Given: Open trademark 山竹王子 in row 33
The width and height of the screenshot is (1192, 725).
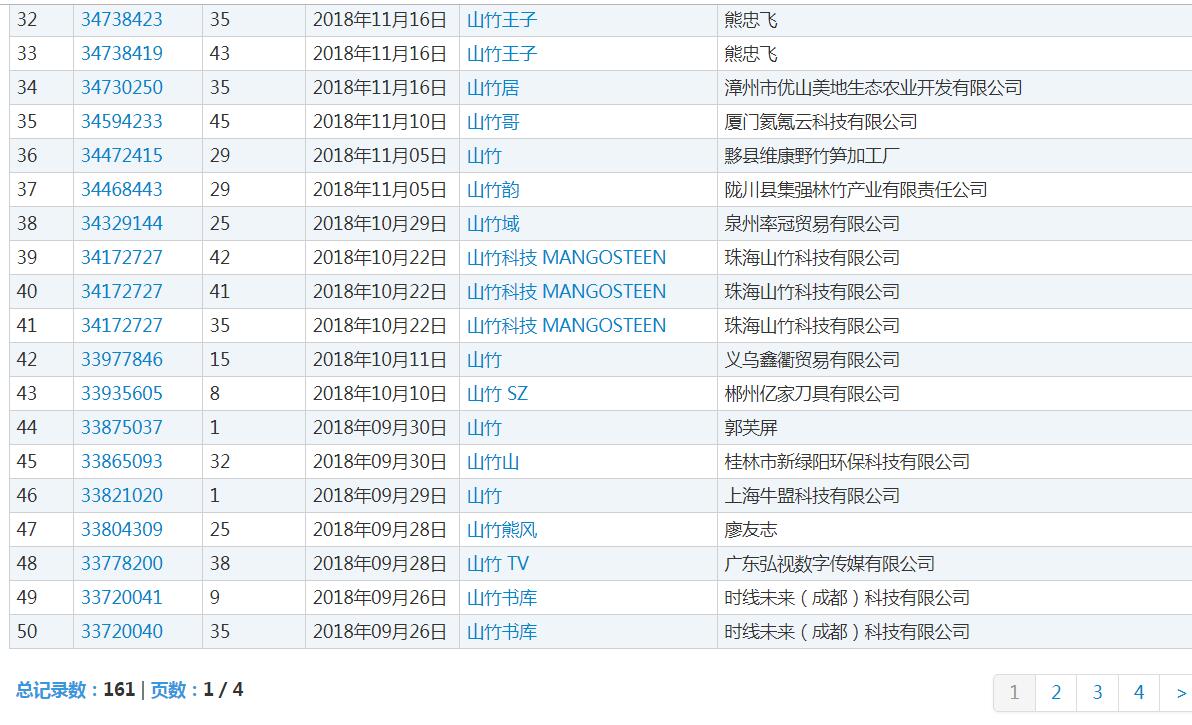Looking at the screenshot, I should 502,54.
